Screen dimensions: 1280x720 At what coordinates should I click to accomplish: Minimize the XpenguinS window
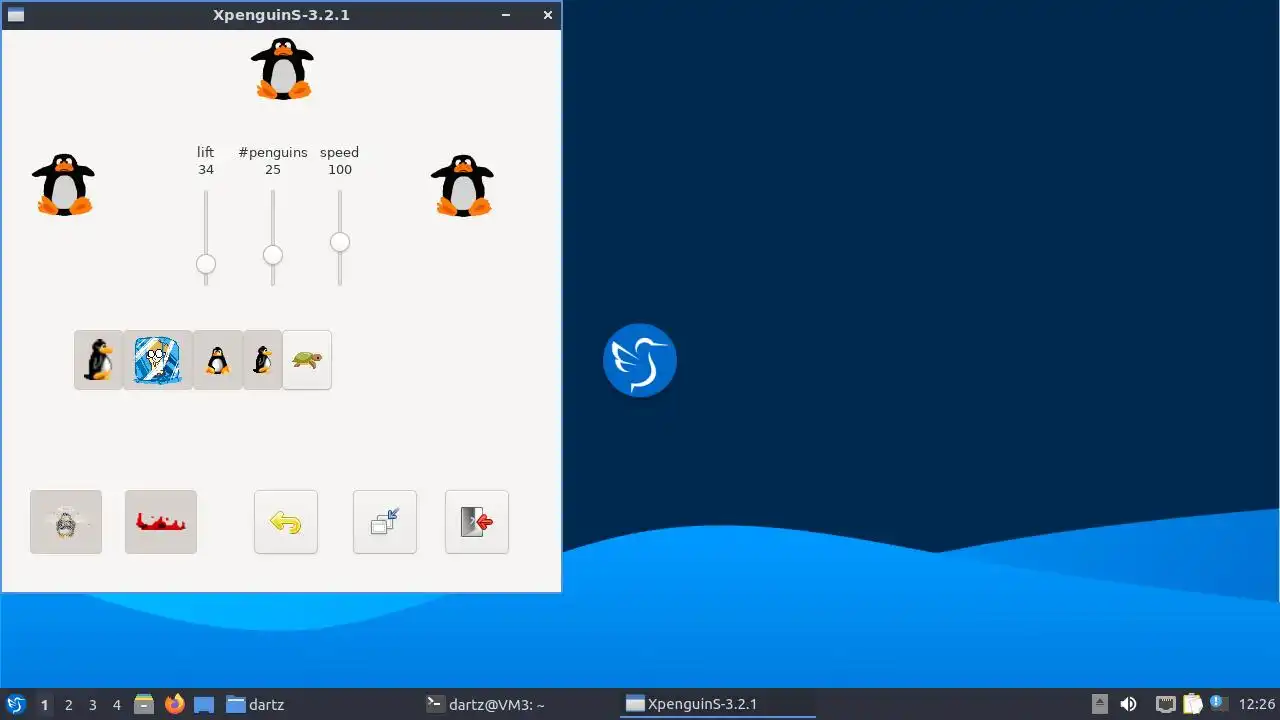point(506,15)
